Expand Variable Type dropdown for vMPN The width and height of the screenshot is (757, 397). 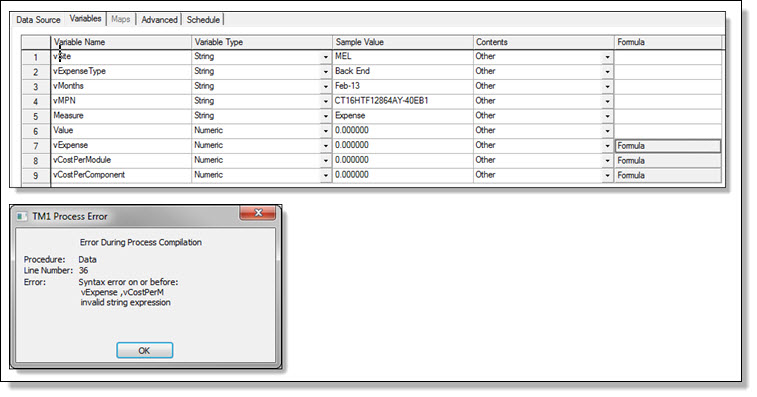[x=326, y=101]
